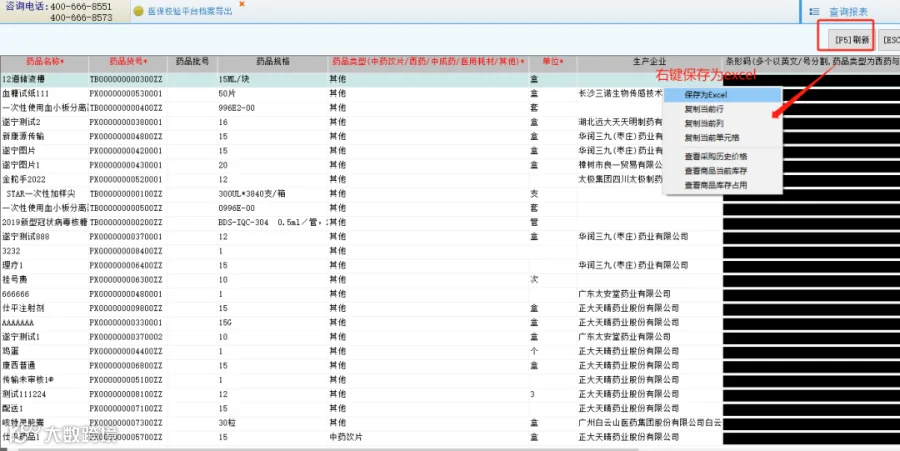This screenshot has width=900, height=451.
Task: Select the 666666 name cell
Action: pos(44,294)
